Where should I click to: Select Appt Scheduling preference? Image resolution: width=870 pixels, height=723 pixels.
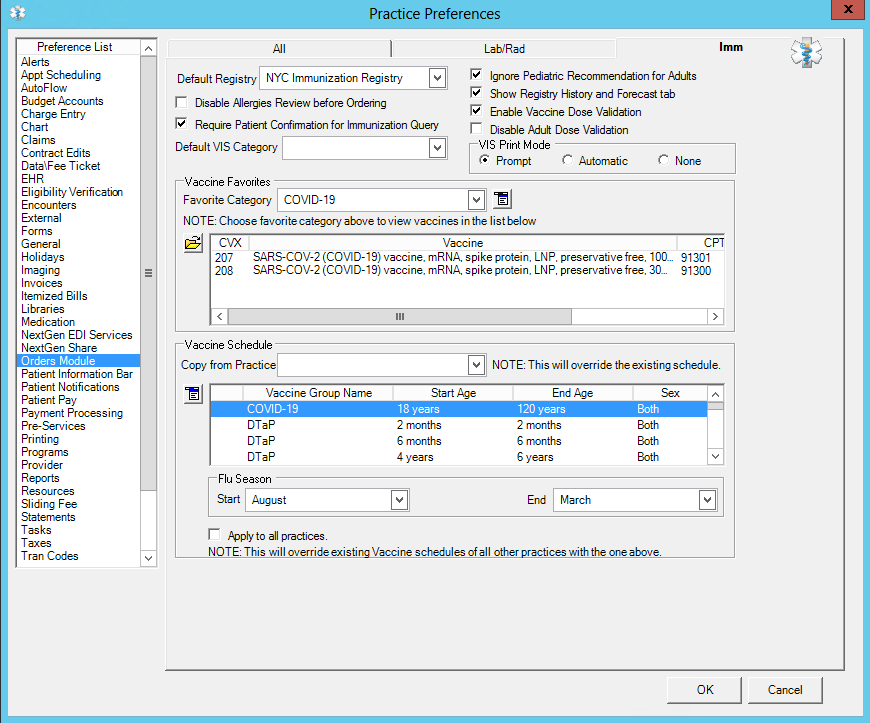61,75
